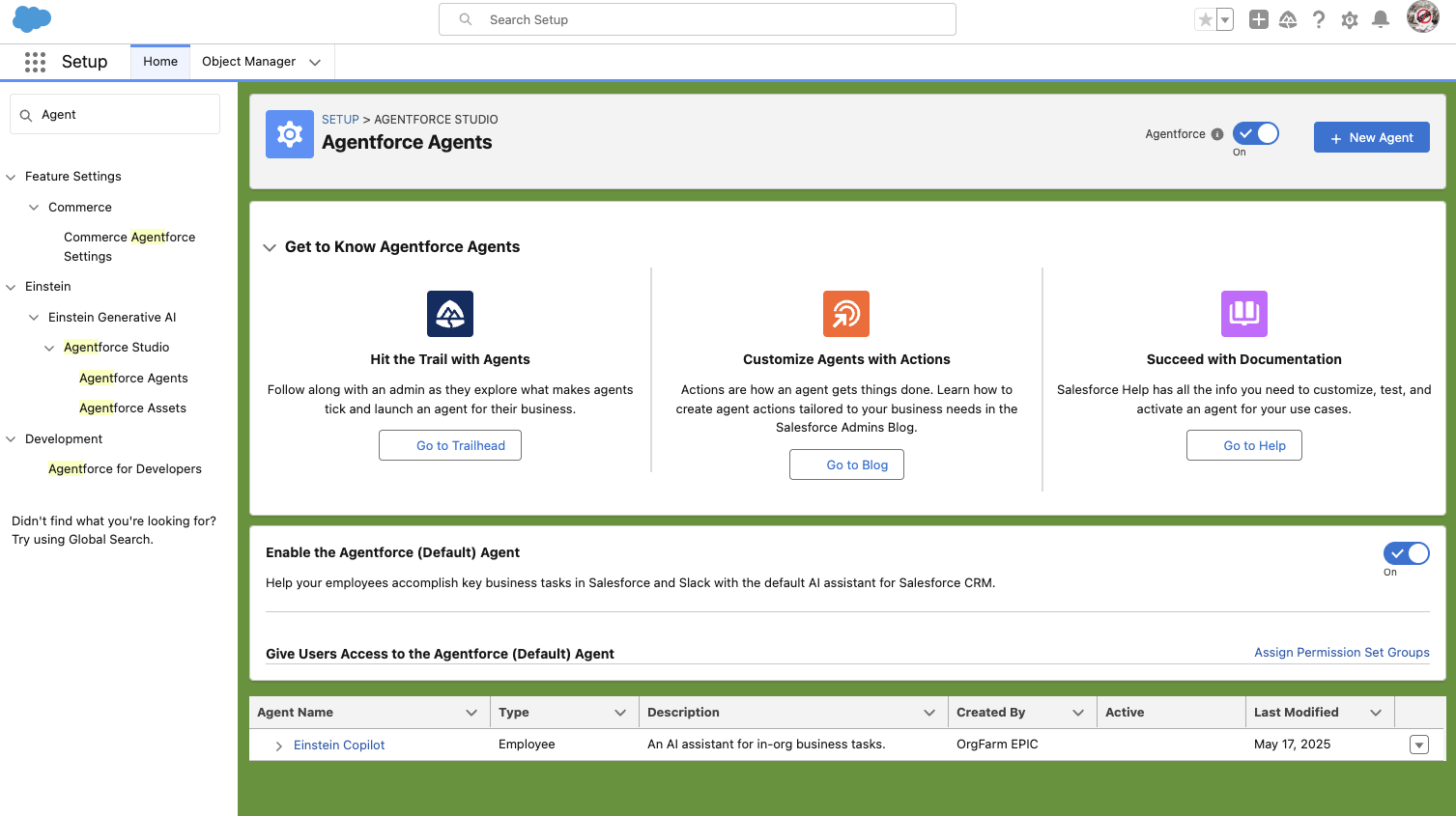Click the Quick Find magnifier icon
This screenshot has width=1456, height=816.
26,115
